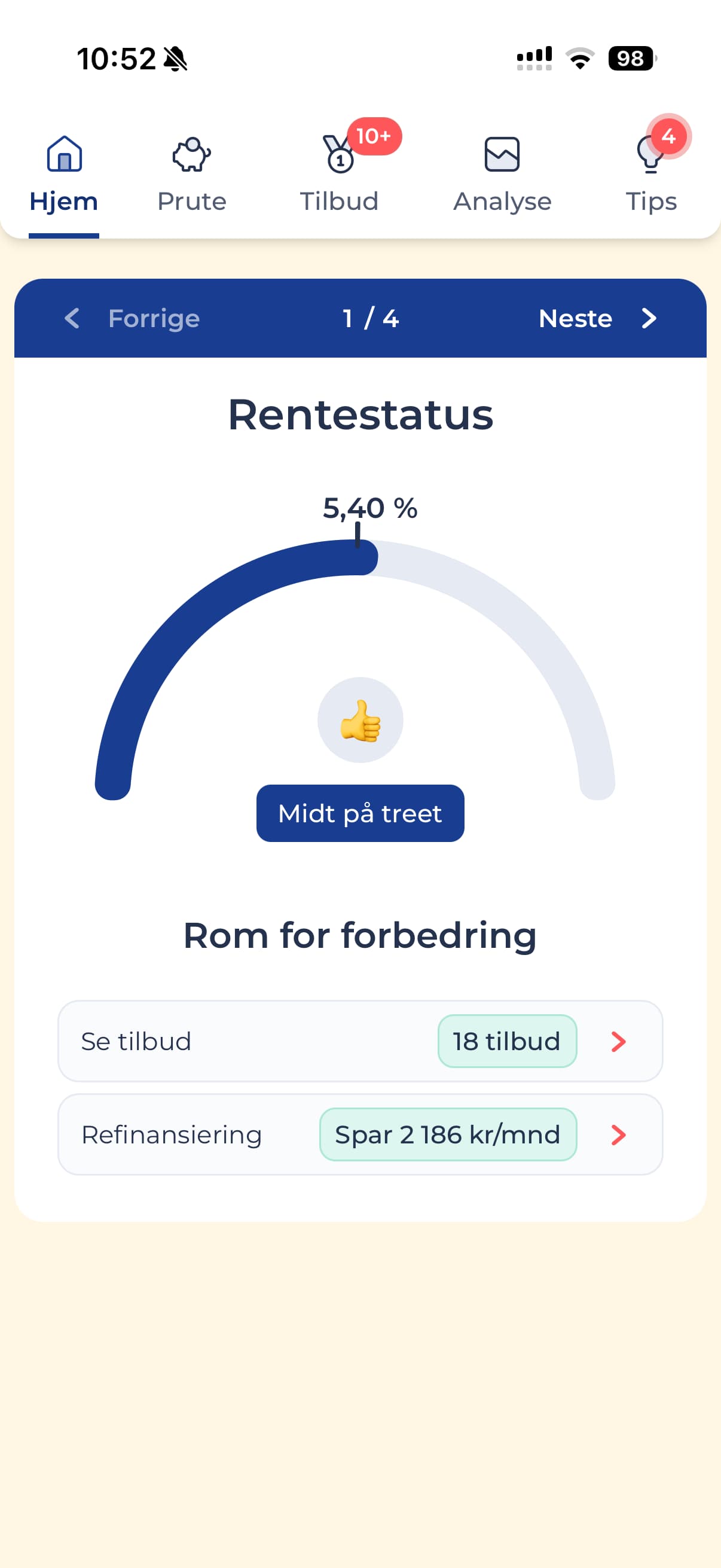Expand the Refinansiering row chevron
Screen dimensions: 721x1568
(x=619, y=1134)
